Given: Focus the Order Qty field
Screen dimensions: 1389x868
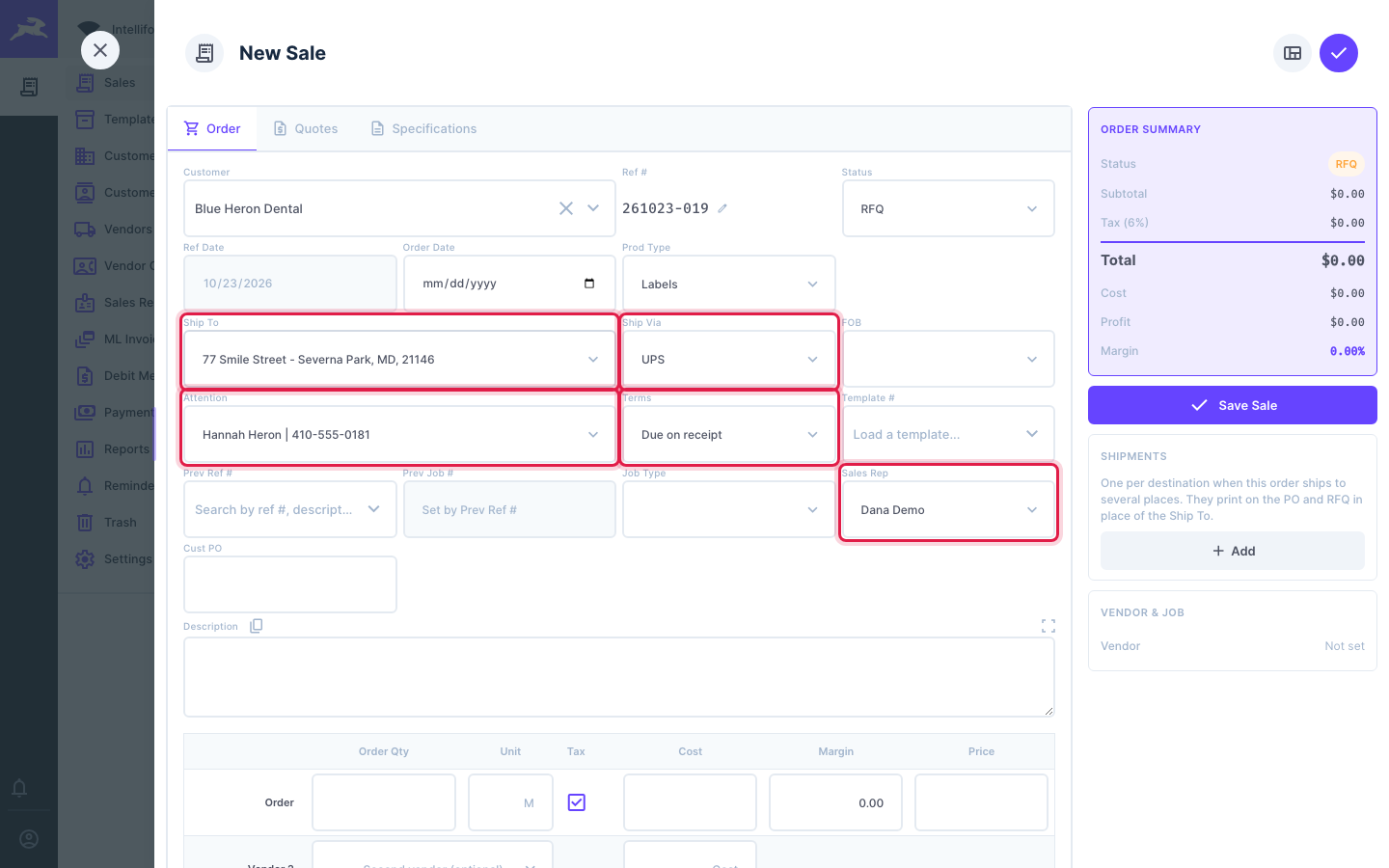Looking at the screenshot, I should [x=384, y=802].
